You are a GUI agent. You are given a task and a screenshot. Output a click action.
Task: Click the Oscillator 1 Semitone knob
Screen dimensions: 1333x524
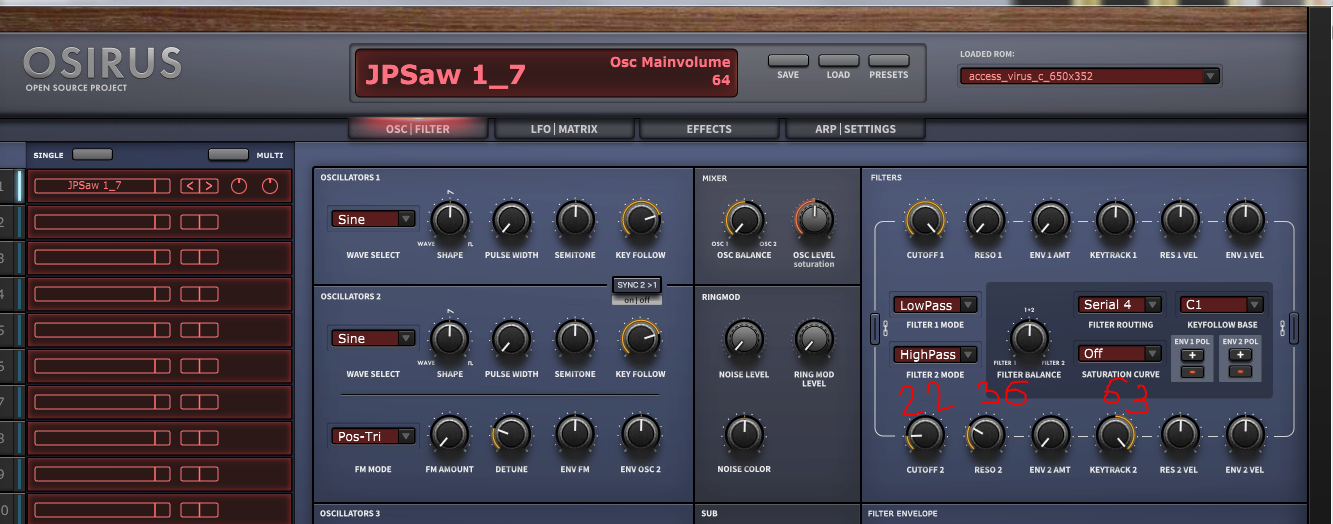pos(574,219)
